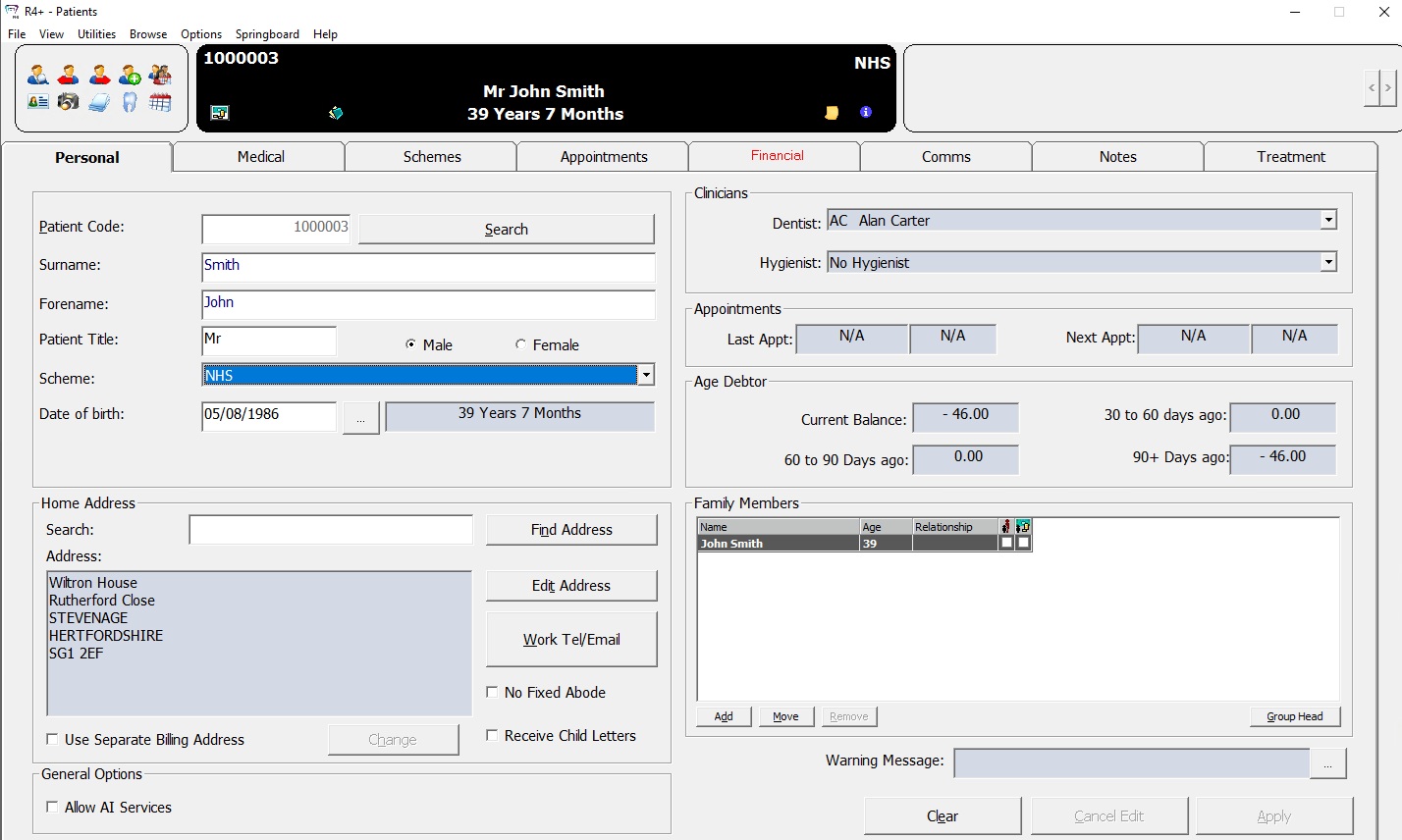
Task: Expand the Hygienist dropdown
Action: [x=1327, y=262]
